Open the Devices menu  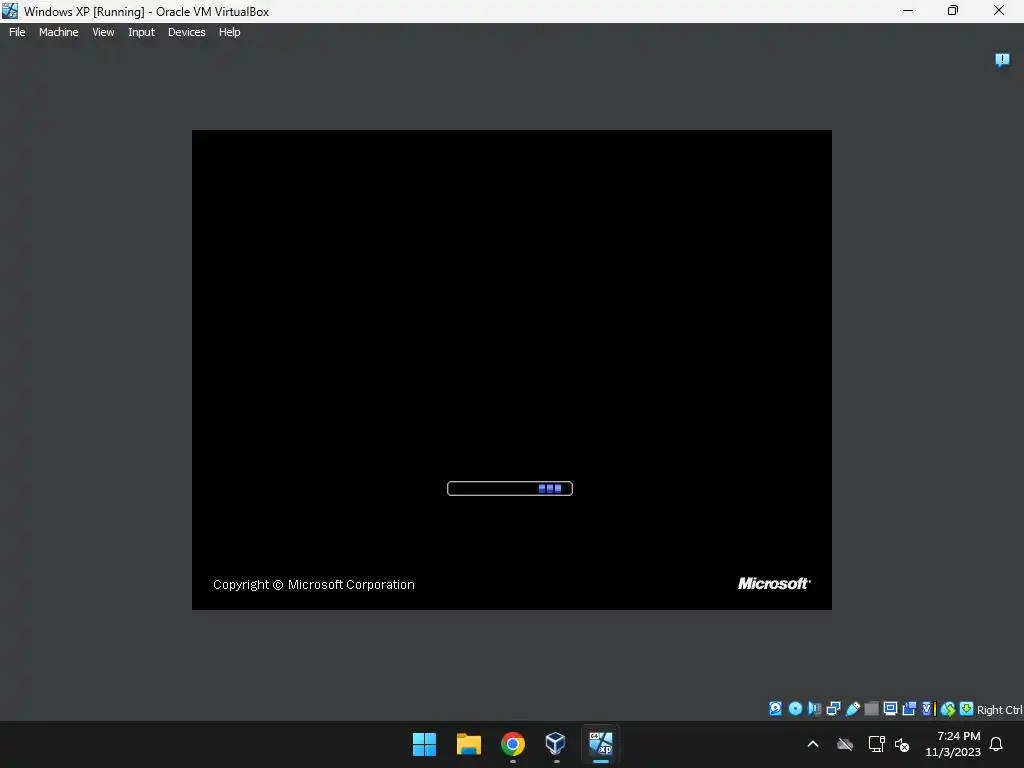click(x=187, y=32)
